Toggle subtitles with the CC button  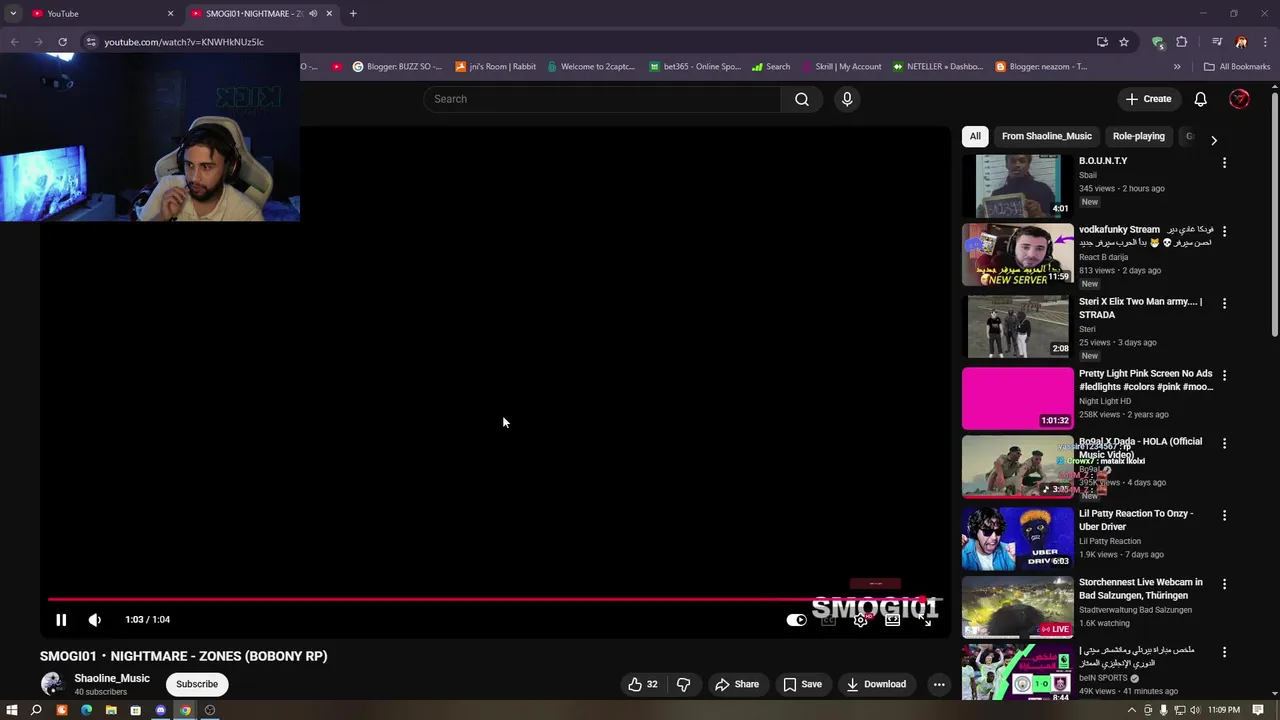pos(828,620)
